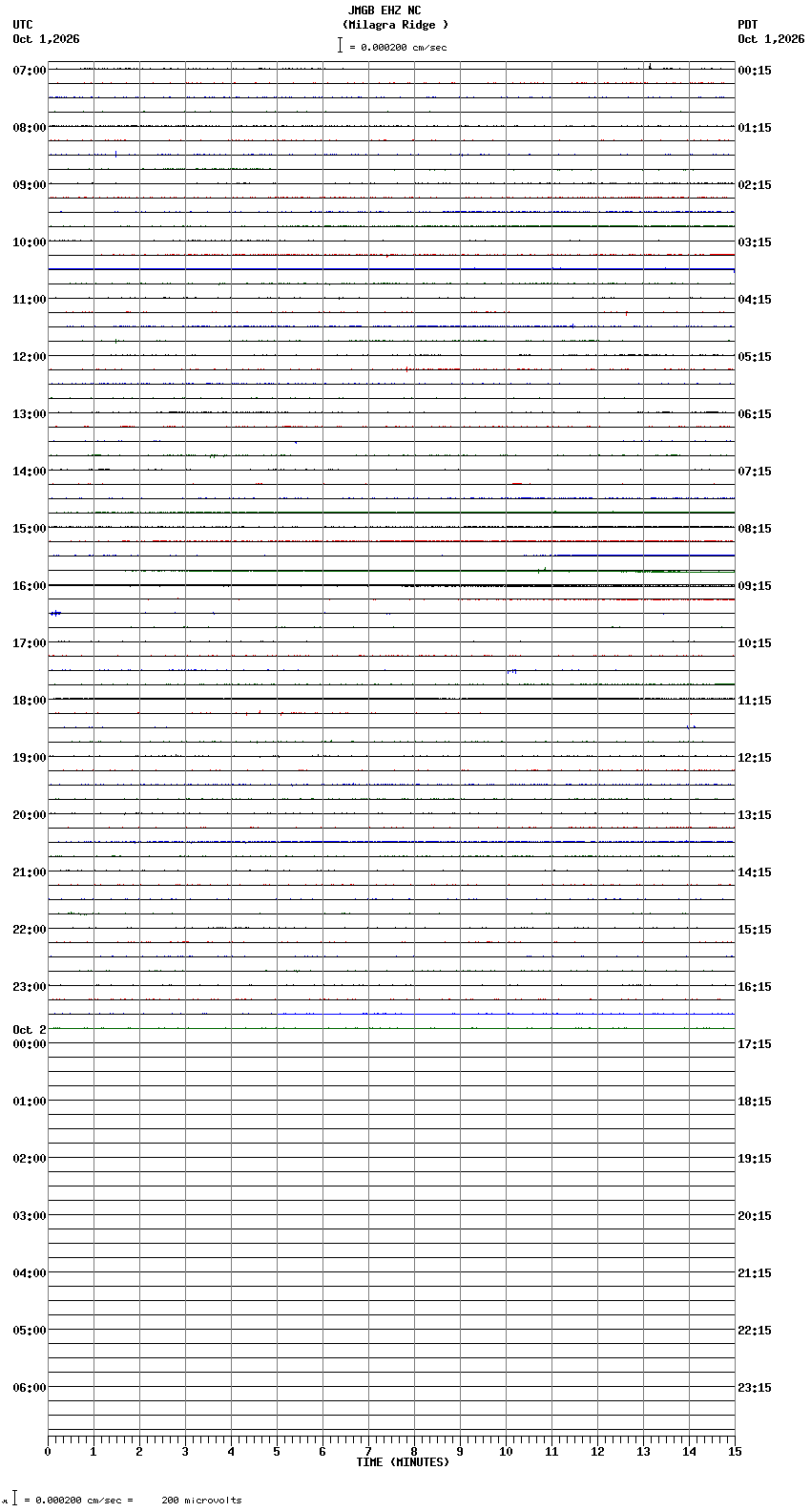Viewport: 811px width, 1512px height.
Task: Click the "Oct 2" date change label
Action: click(30, 1030)
